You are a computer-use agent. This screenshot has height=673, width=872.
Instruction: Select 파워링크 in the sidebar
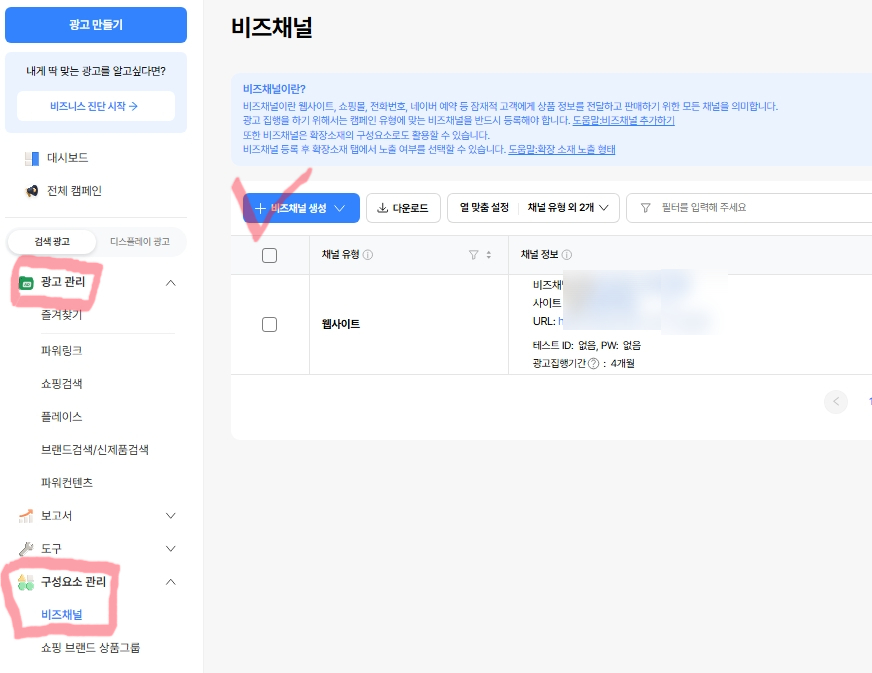click(x=62, y=351)
